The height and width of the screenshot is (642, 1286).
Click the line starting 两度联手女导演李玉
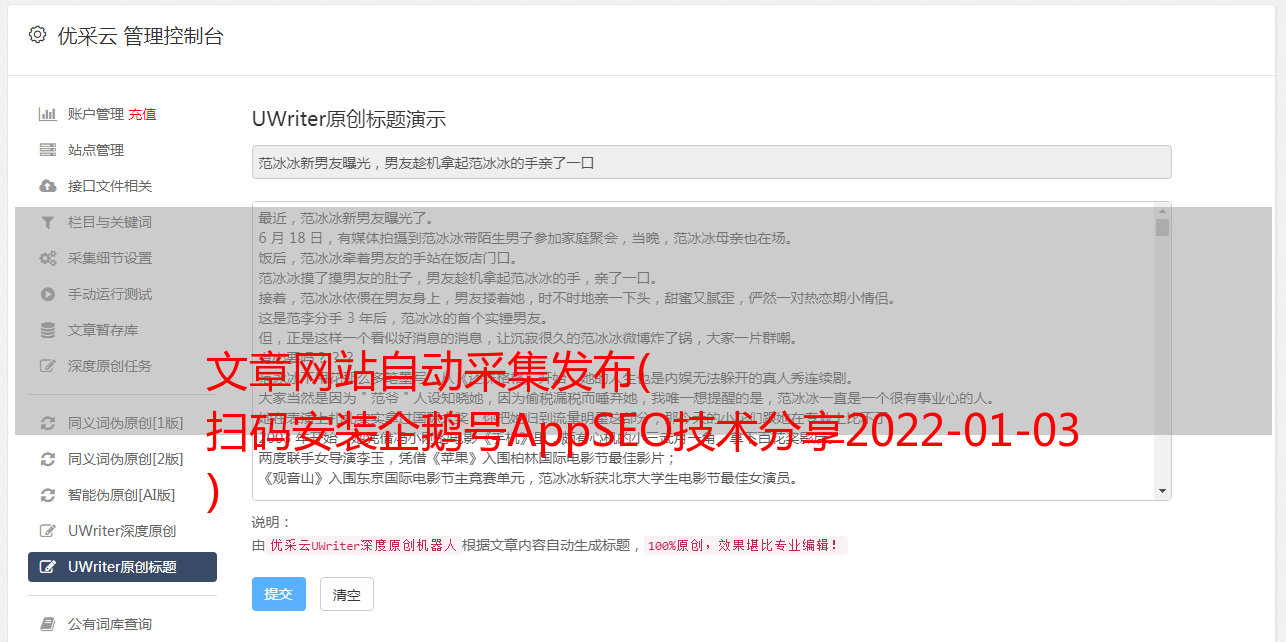pyautogui.click(x=468, y=458)
